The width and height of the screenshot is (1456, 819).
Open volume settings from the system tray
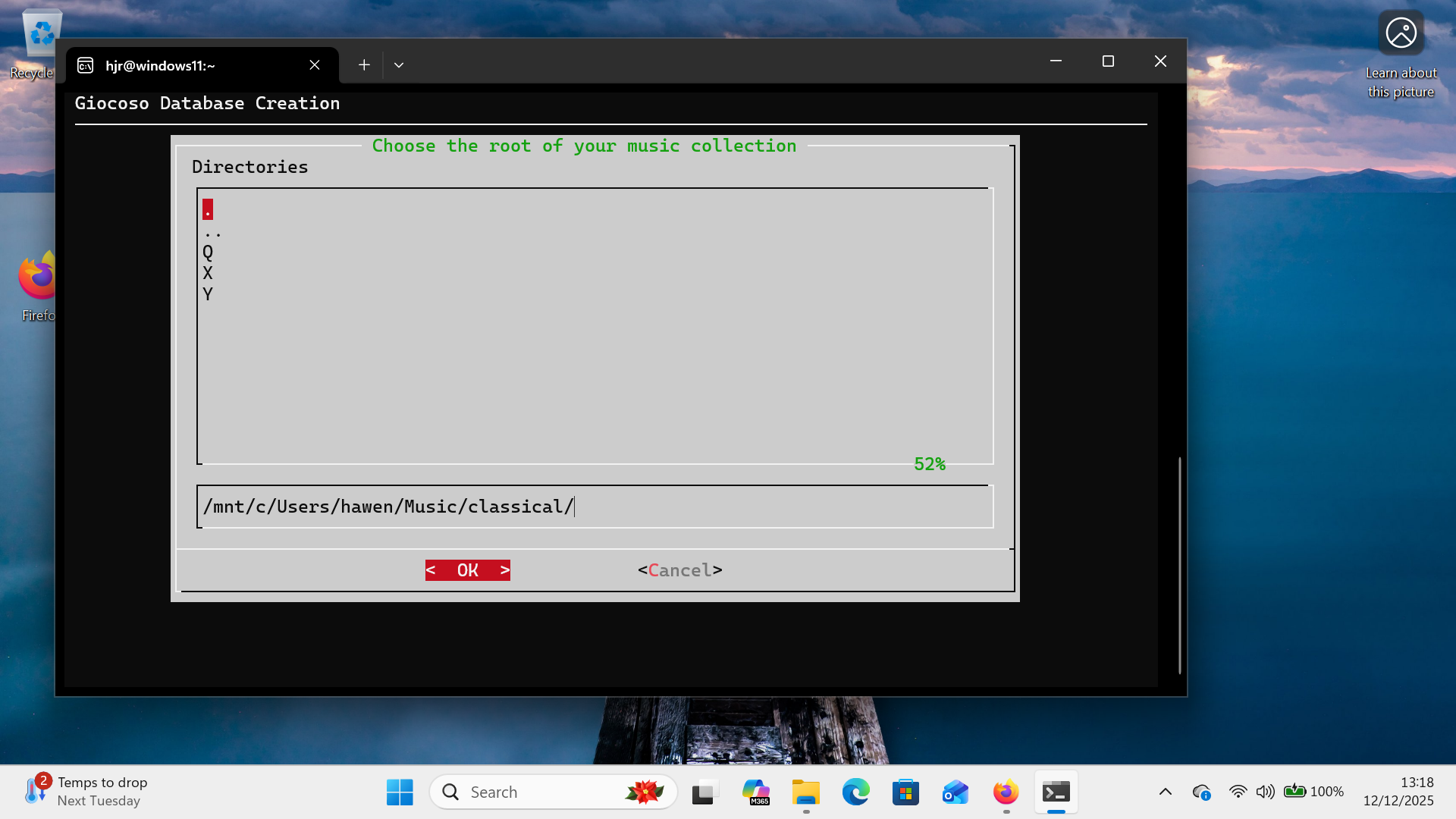tap(1265, 791)
